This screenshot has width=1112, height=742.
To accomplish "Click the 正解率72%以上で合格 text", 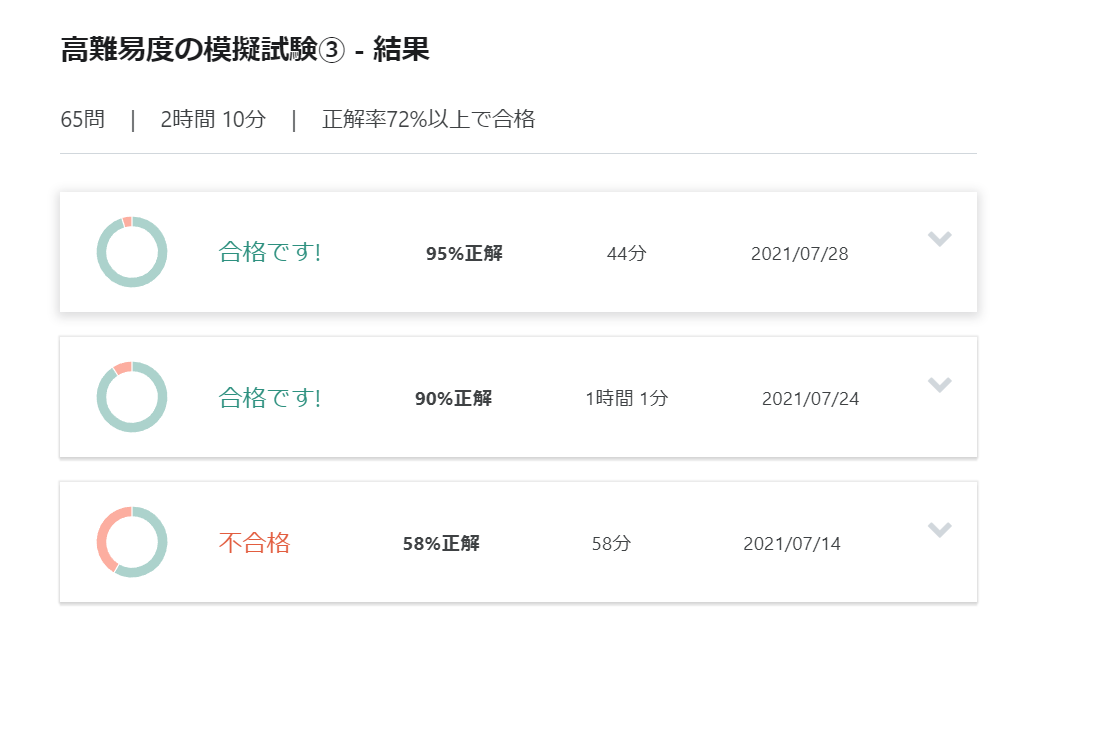I will coord(429,119).
